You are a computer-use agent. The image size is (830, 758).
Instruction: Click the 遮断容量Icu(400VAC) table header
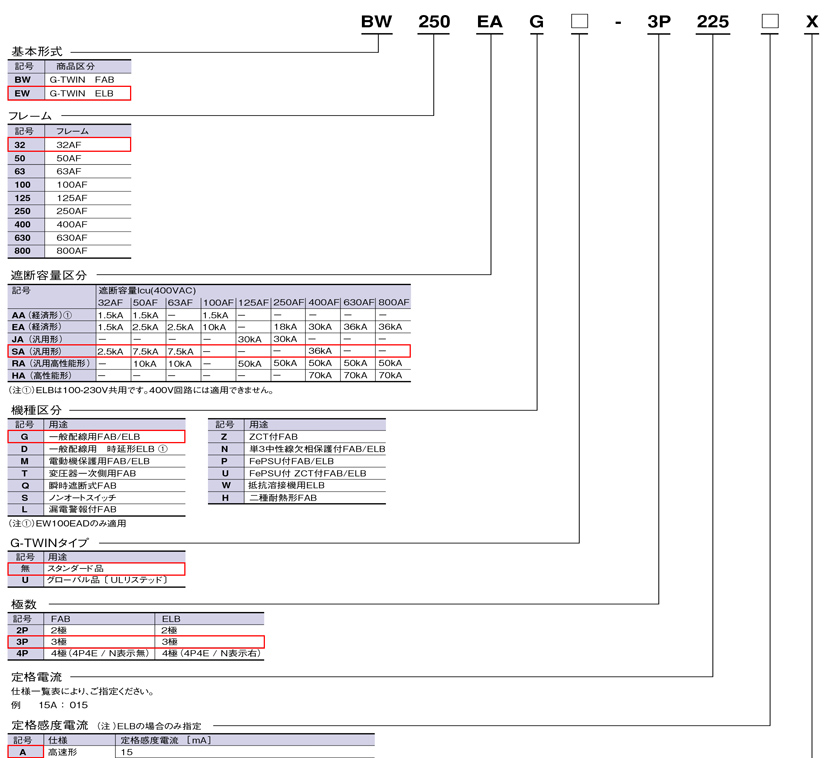click(x=147, y=290)
